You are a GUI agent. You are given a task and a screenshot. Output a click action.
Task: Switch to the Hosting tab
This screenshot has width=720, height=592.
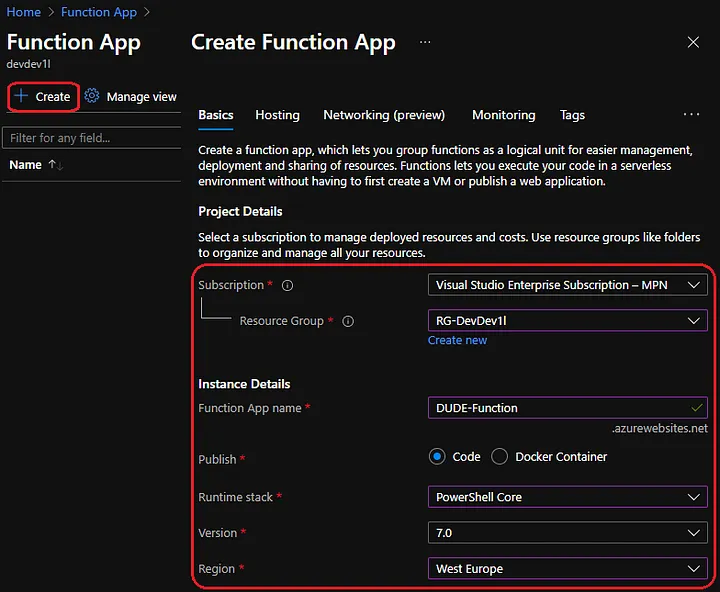pyautogui.click(x=277, y=115)
